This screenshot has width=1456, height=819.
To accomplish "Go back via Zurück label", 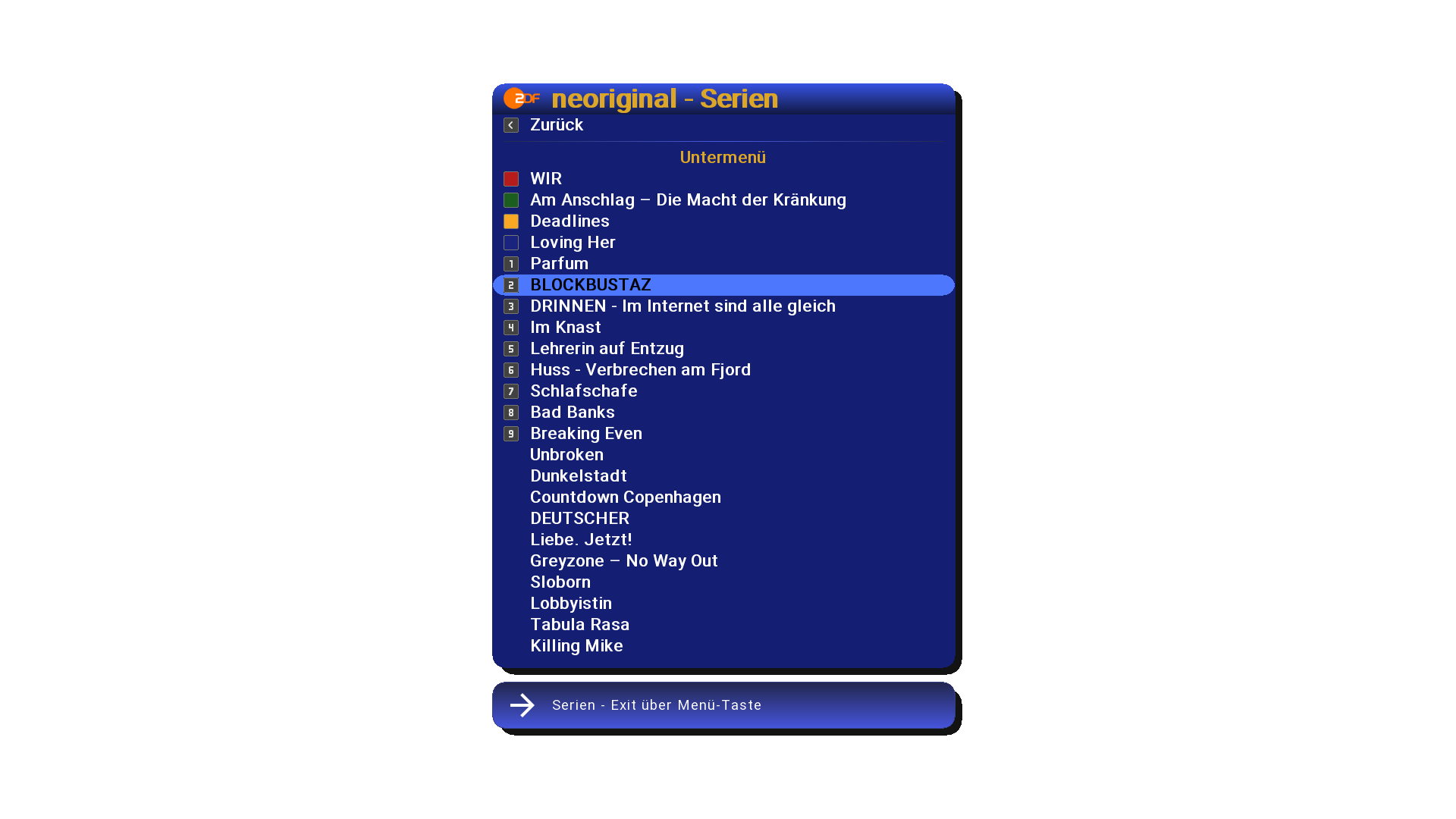I will pyautogui.click(x=557, y=125).
